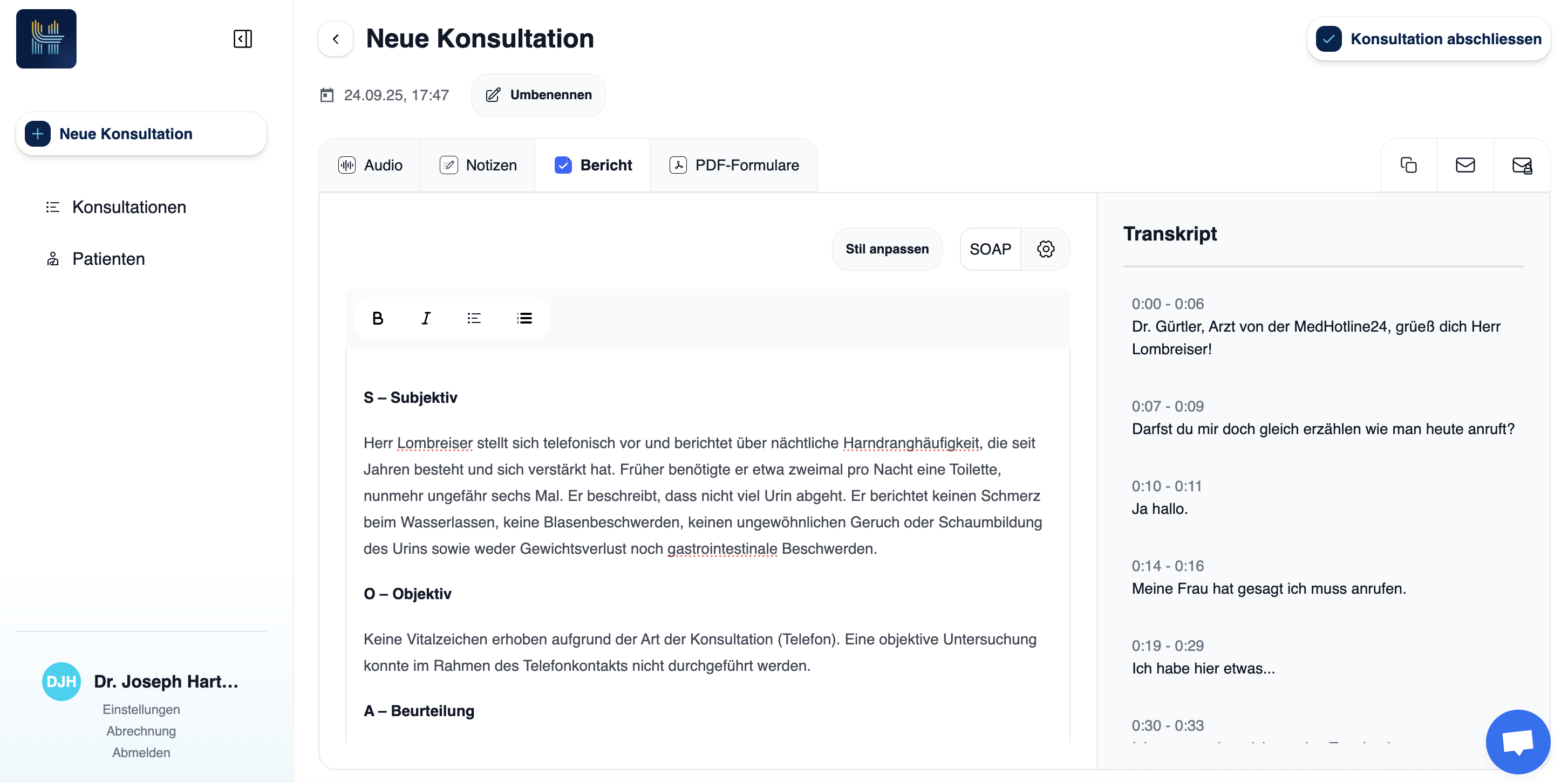Insert a numbered list
The image size is (1568, 783).
(524, 318)
